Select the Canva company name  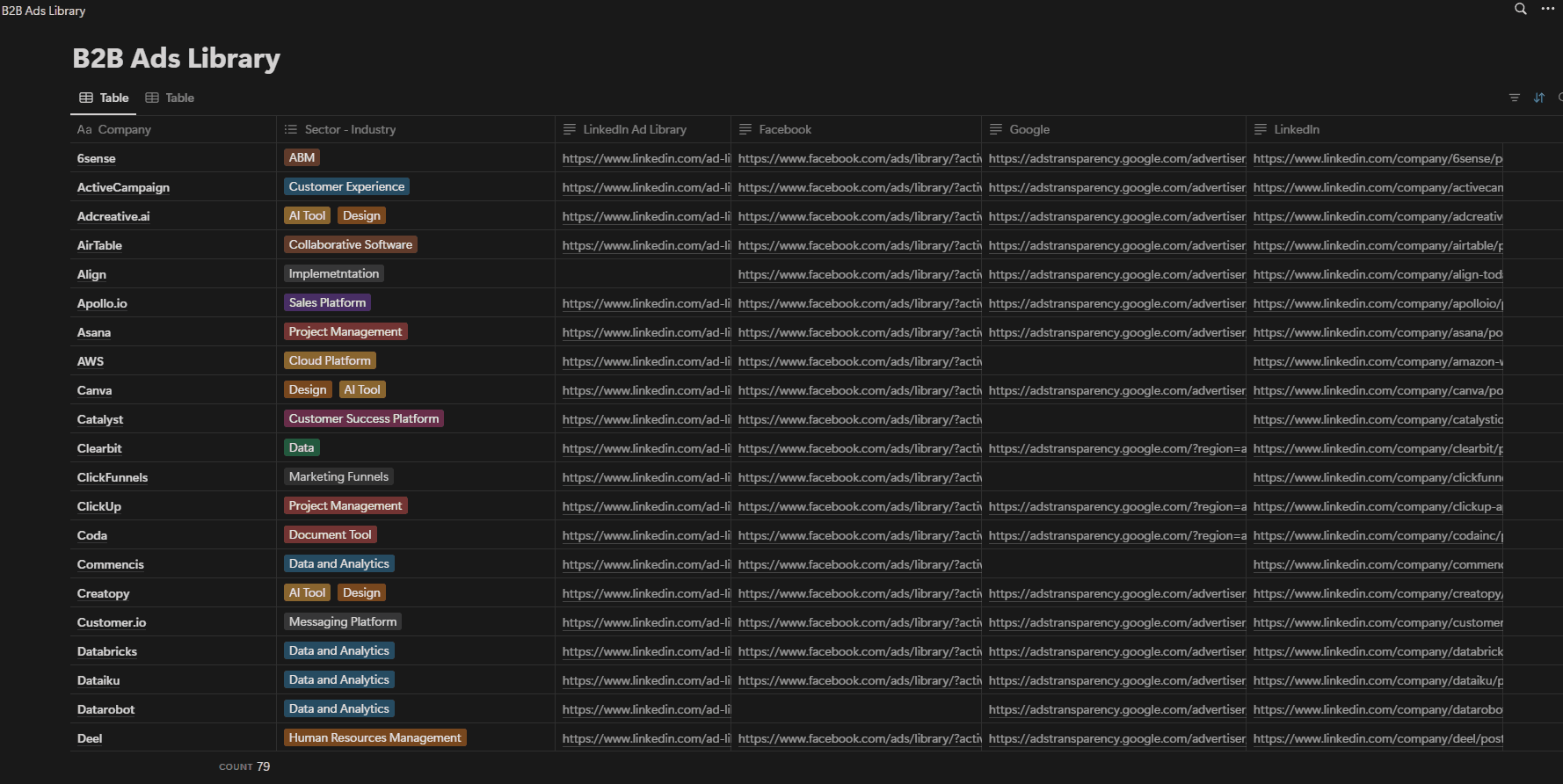pos(94,390)
